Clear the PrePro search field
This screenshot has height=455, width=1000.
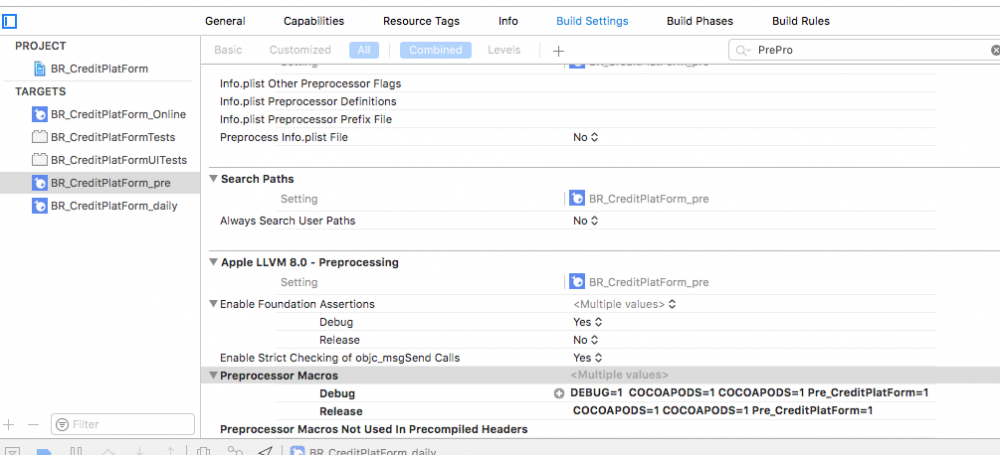pos(995,50)
